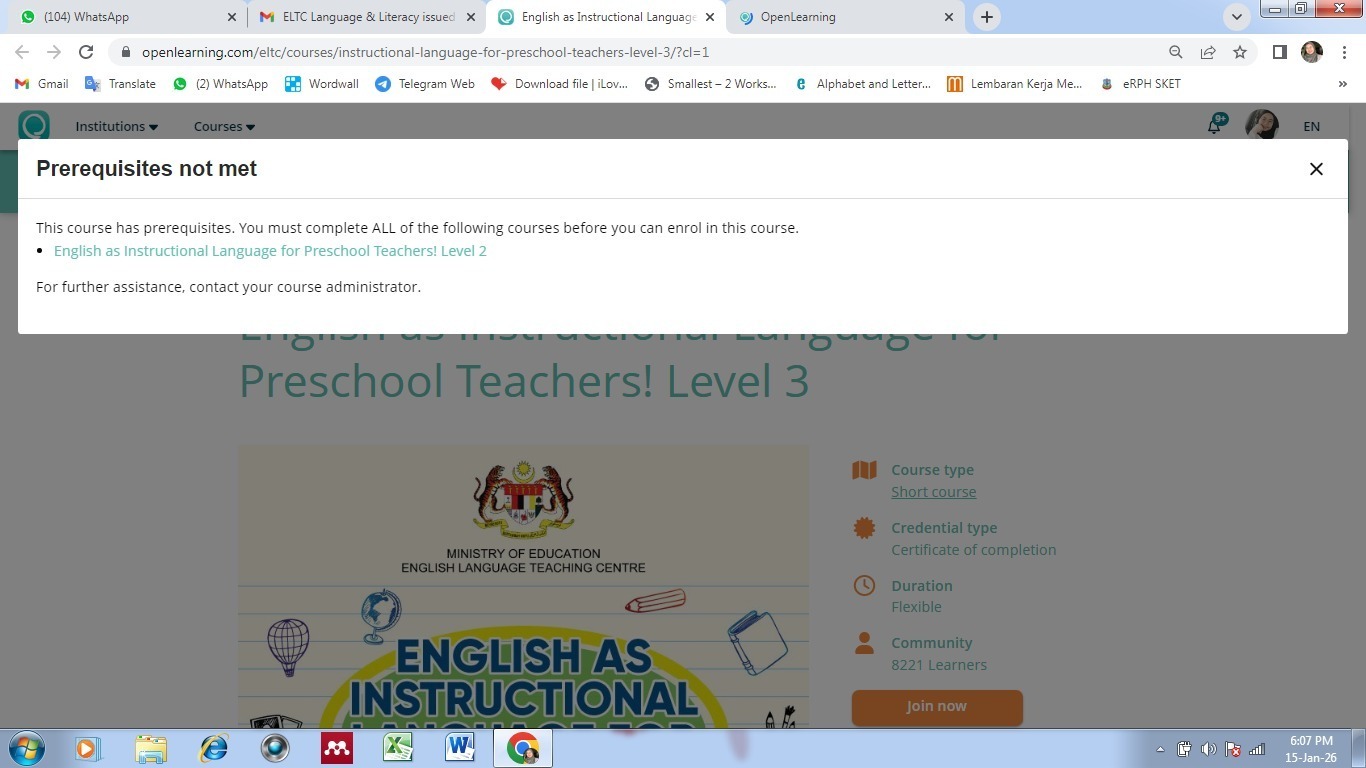Open the zoom magnifier icon in address bar
This screenshot has width=1366, height=768.
1176,52
